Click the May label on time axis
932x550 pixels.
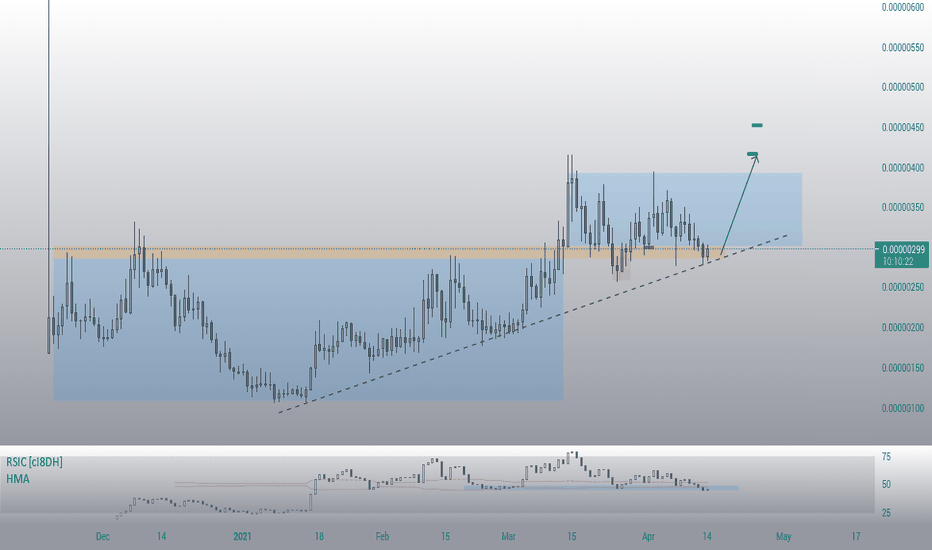(783, 536)
